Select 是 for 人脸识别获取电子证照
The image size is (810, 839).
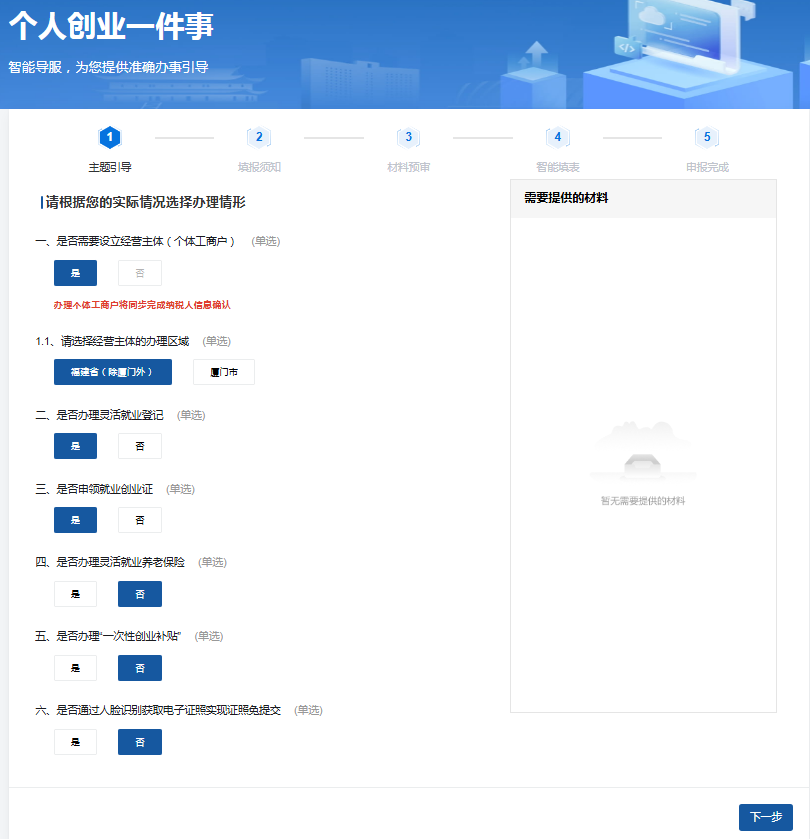point(75,742)
